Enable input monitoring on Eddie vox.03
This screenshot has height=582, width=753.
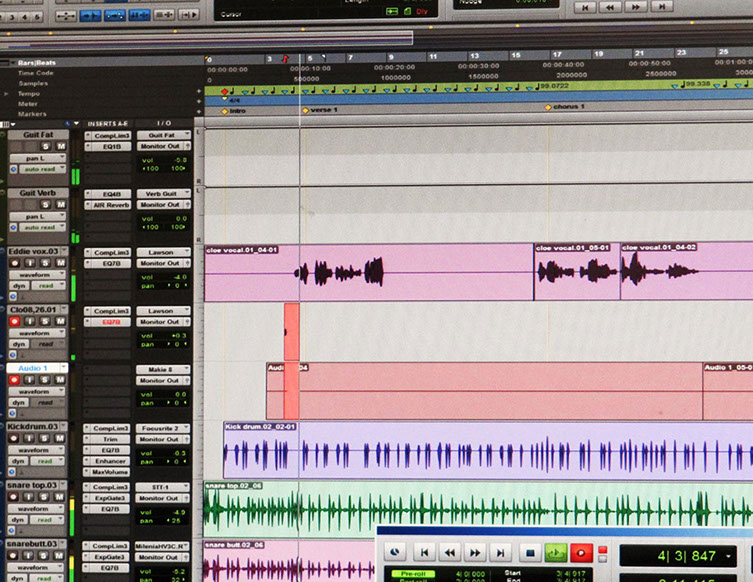click(30, 264)
